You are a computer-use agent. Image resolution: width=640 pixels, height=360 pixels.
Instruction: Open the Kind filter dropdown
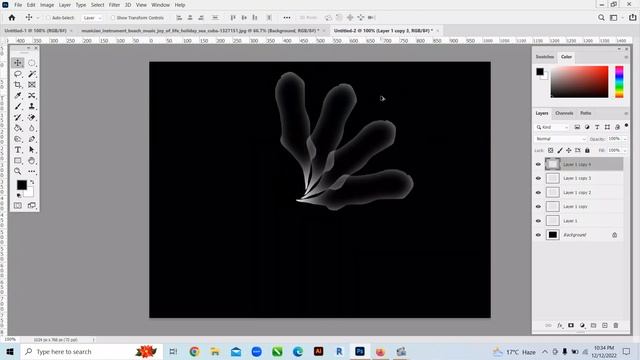(x=552, y=127)
